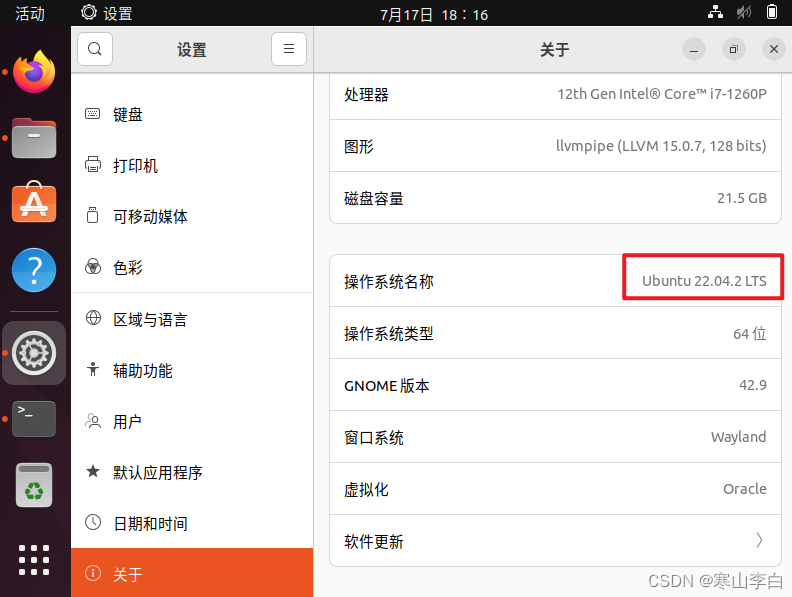Click the 操作系统类型 row label
Viewport: 792px width, 597px height.
coord(388,333)
